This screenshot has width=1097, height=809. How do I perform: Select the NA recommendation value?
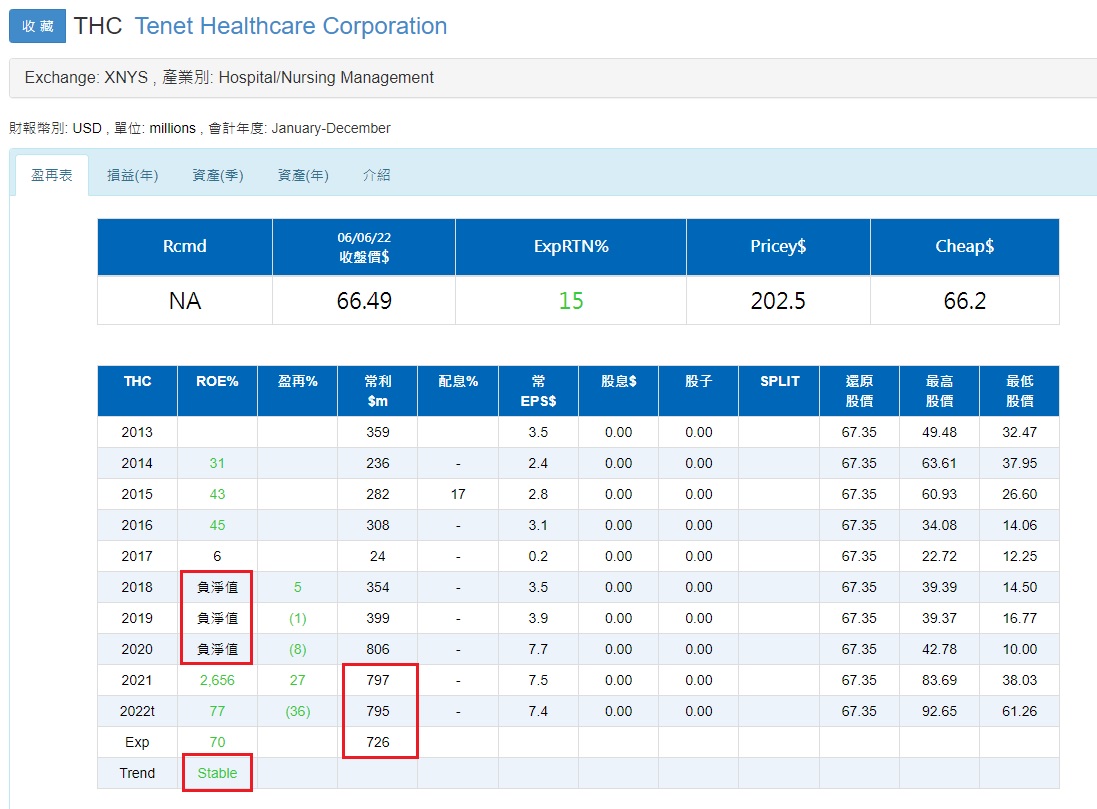point(185,301)
